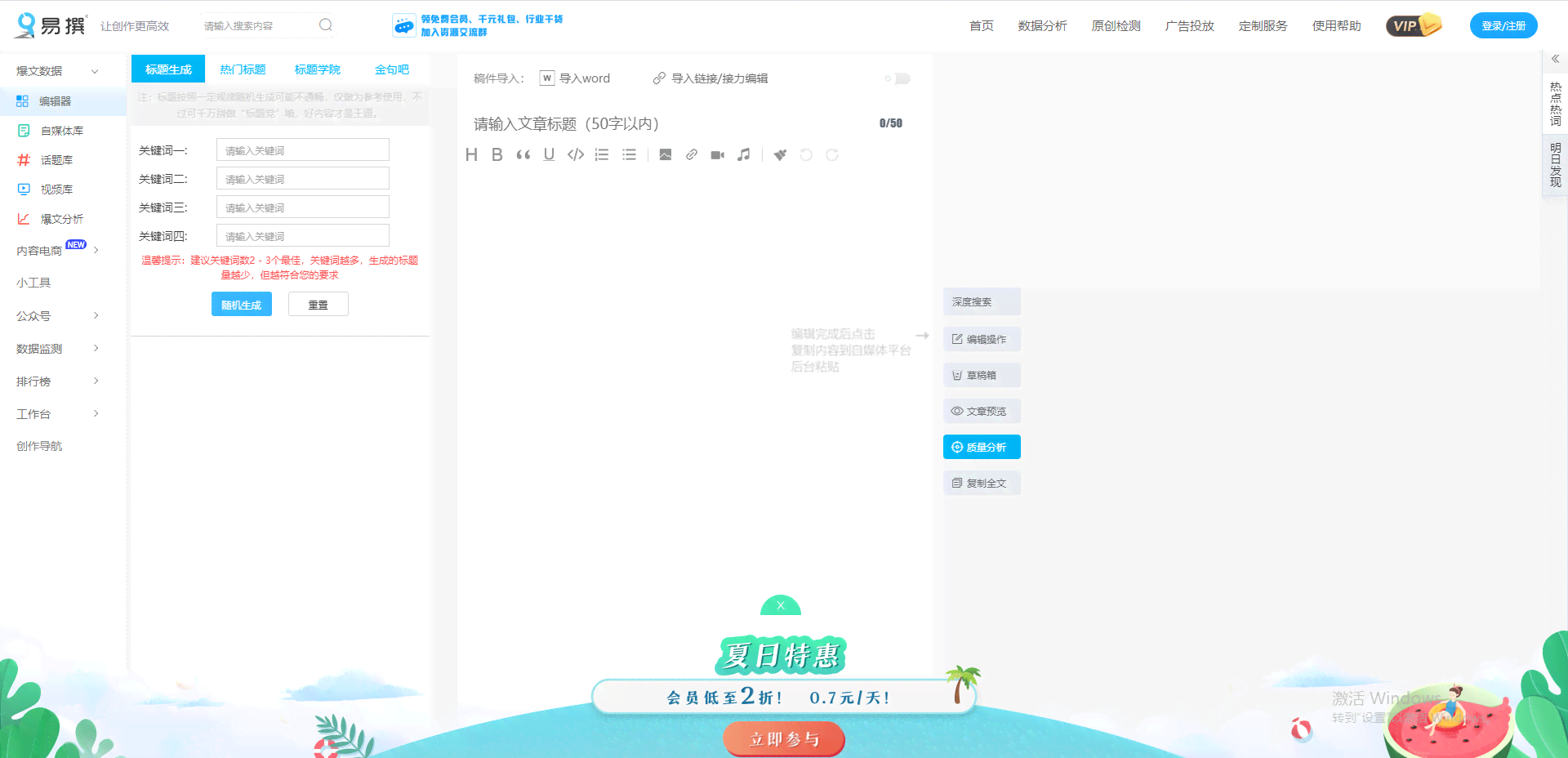Screen dimensions: 1568x758
Task: Click 导入链接/接力编辑 link
Action: pyautogui.click(x=710, y=78)
